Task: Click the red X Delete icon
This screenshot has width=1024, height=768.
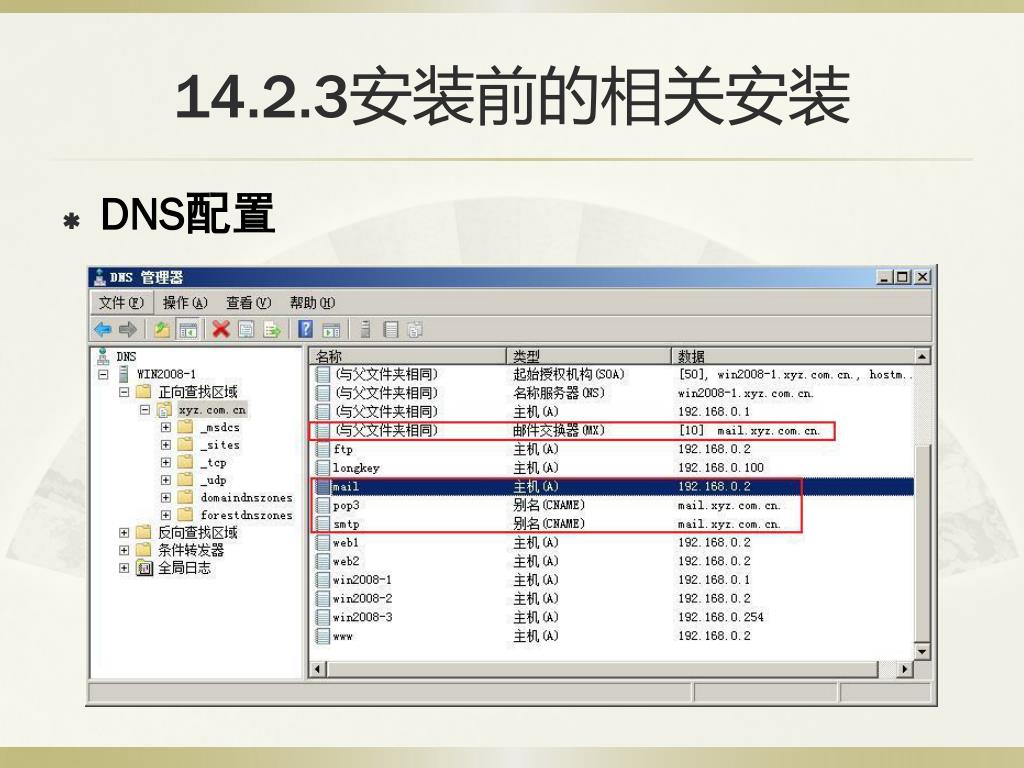Action: tap(221, 330)
